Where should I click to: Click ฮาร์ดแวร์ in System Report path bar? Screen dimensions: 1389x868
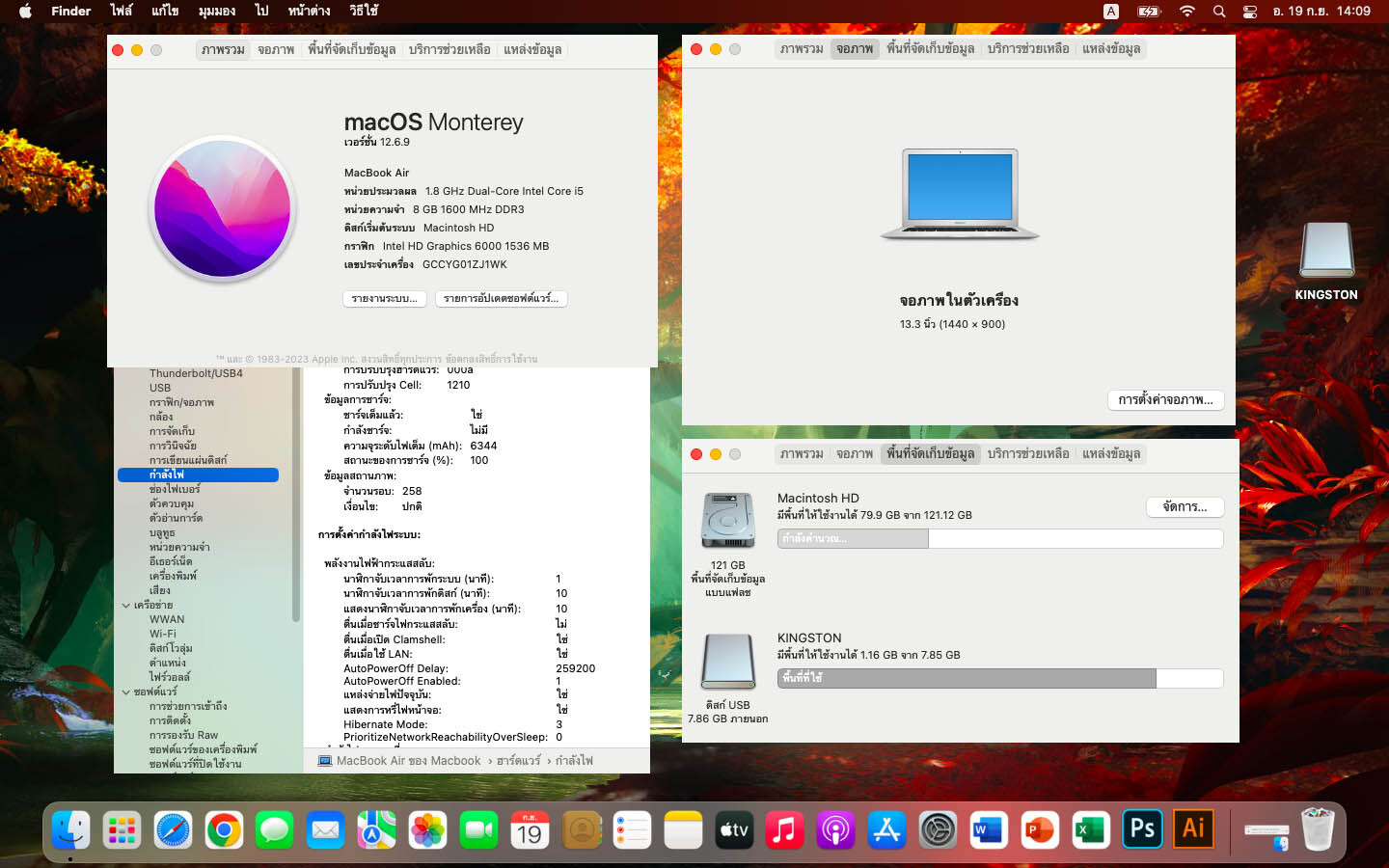click(519, 761)
